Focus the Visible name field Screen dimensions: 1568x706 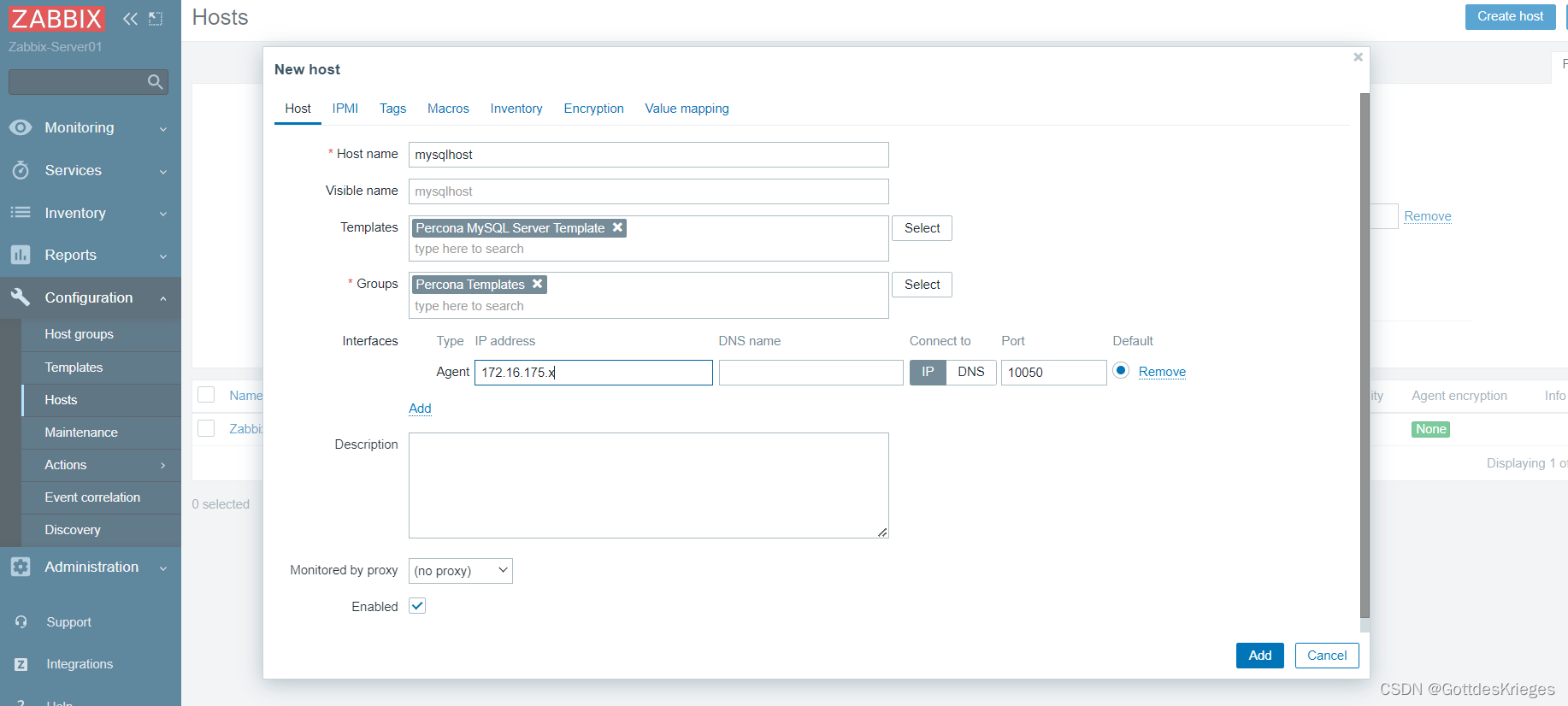click(648, 191)
